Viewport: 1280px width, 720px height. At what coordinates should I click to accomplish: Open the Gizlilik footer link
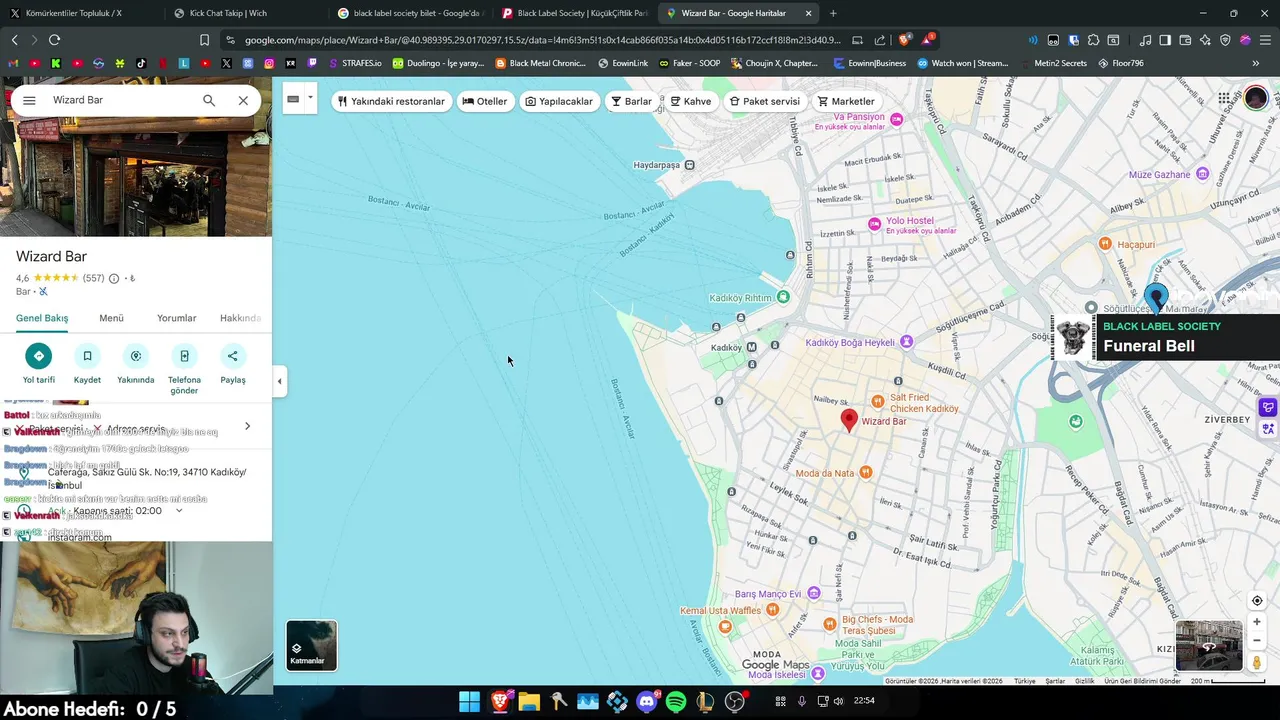(1084, 681)
